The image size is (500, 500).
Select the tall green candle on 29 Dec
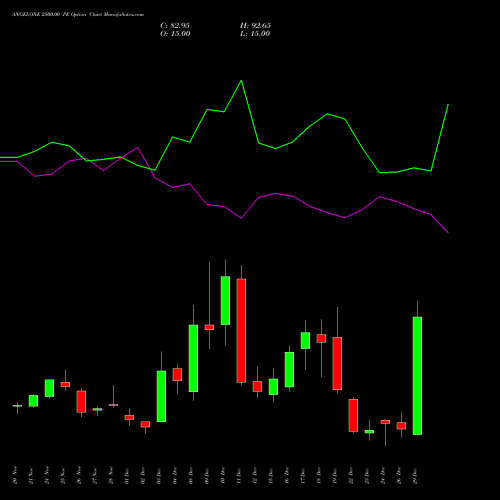tap(417, 376)
